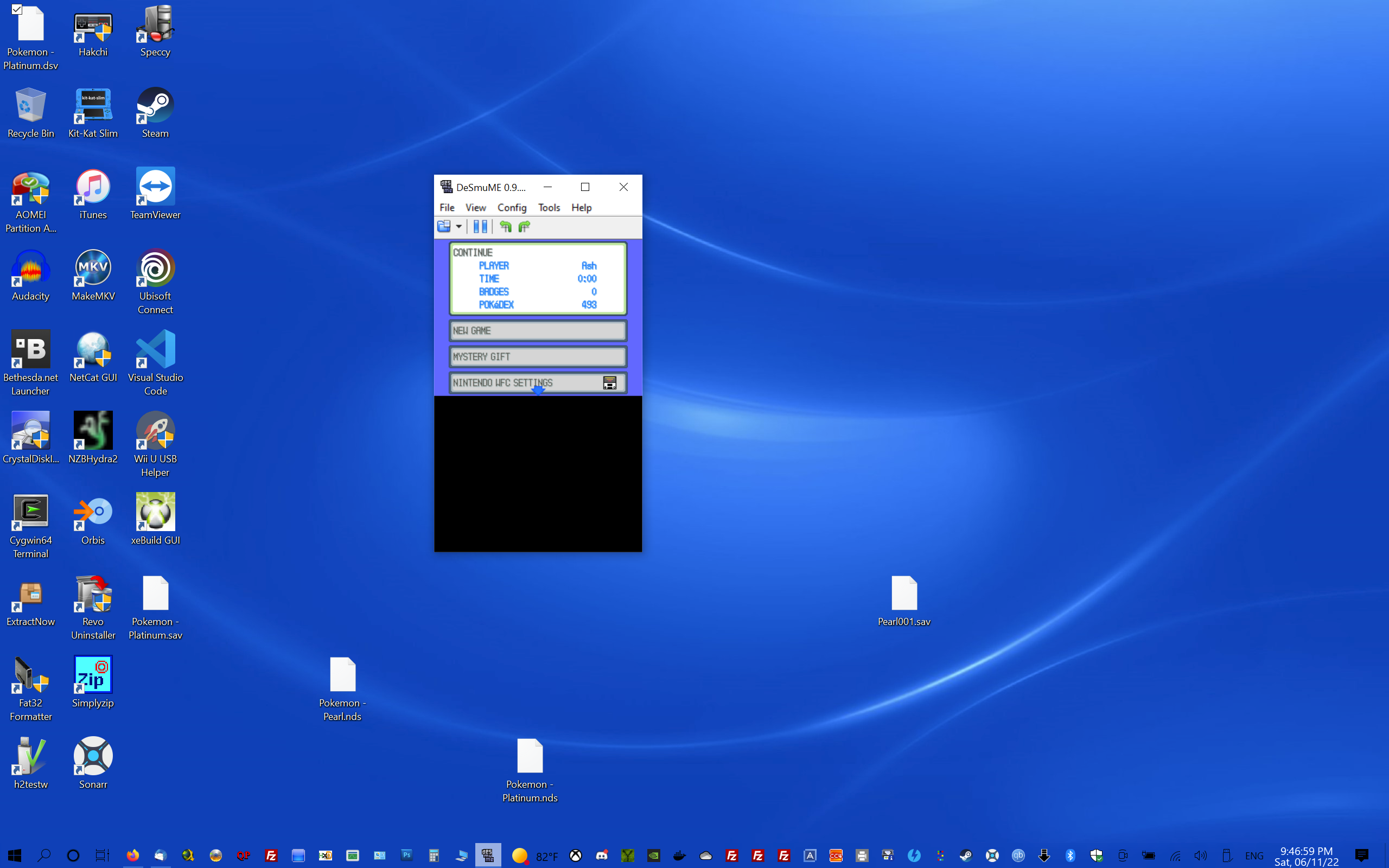Click the rotate left toolbar icon
The height and width of the screenshot is (868, 1389).
pos(505,226)
